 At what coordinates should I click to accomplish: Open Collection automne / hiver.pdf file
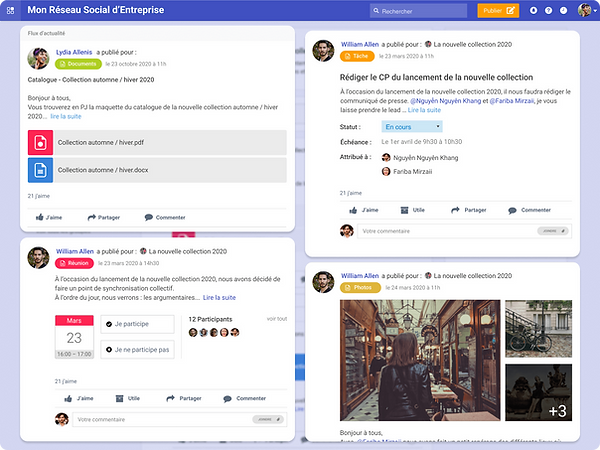157,142
